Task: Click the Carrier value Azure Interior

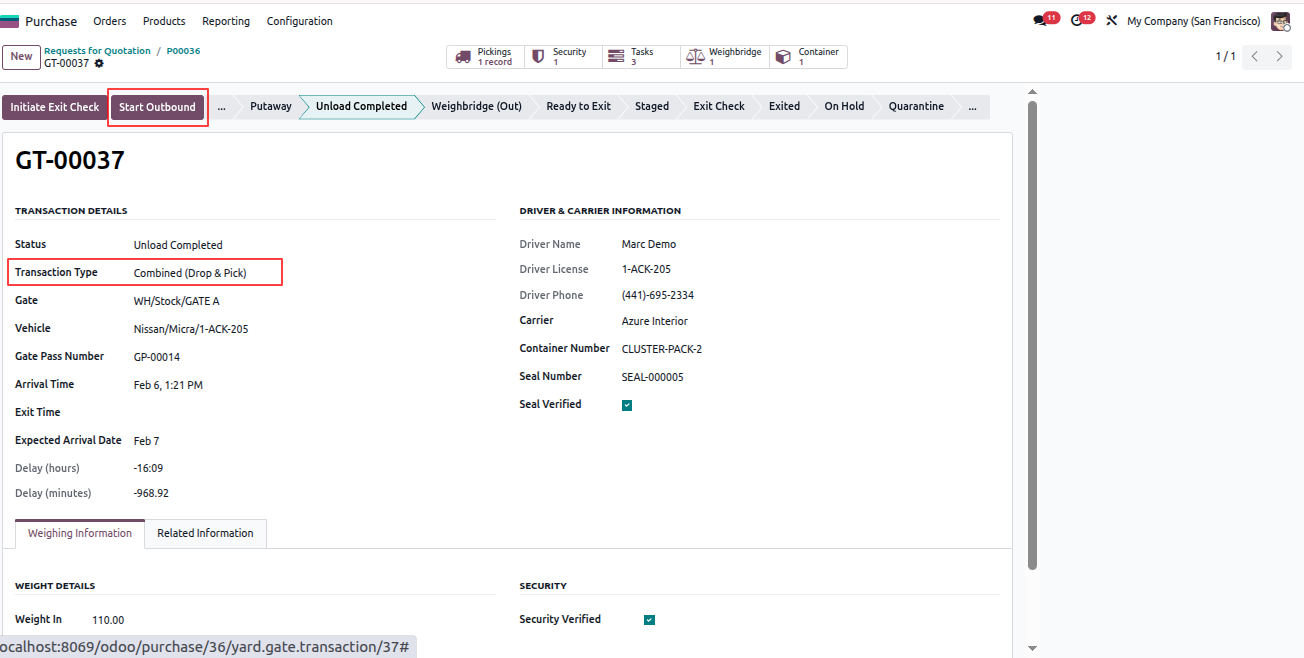Action: click(655, 321)
